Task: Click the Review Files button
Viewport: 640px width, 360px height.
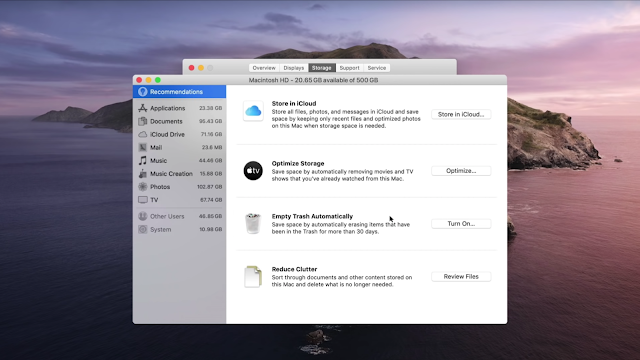Action: (x=461, y=276)
